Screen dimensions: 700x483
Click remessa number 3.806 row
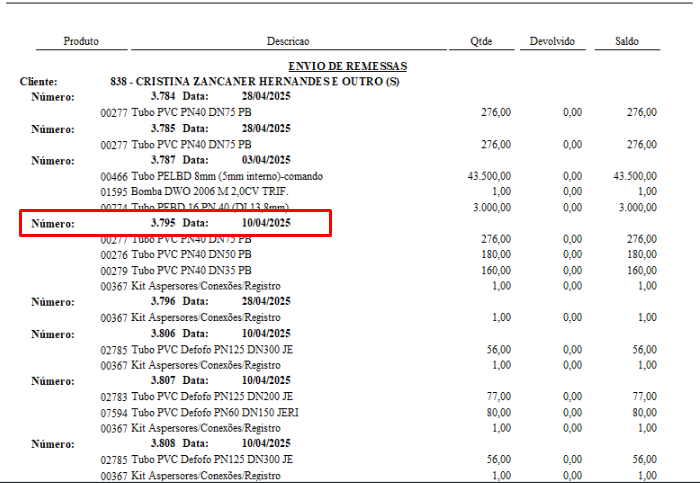pyautogui.click(x=161, y=334)
